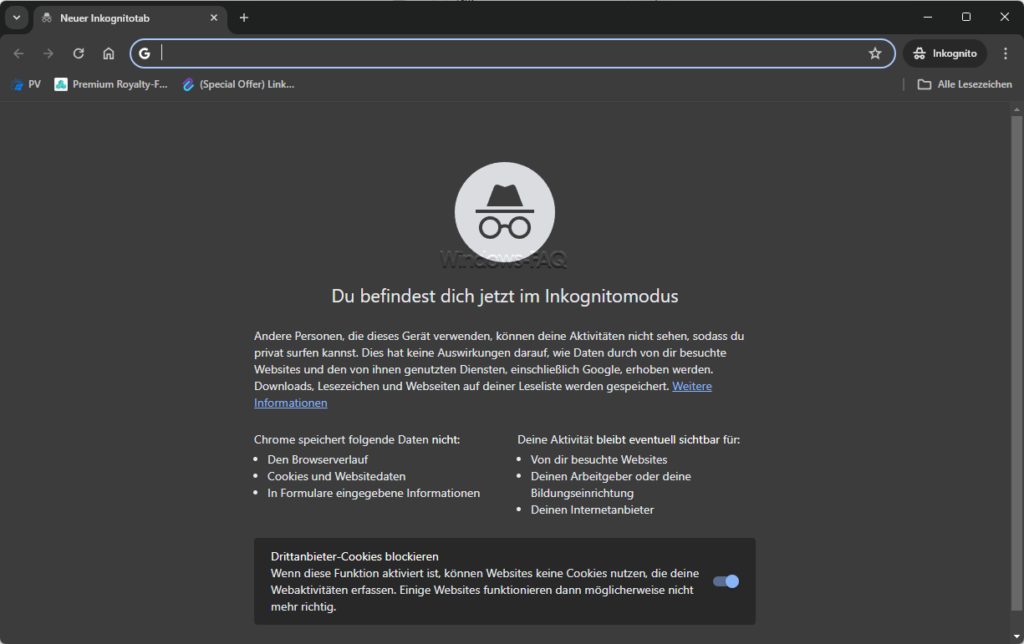Viewport: 1024px width, 644px height.
Task: Open the Alle Lesezeichen folder
Action: point(965,84)
